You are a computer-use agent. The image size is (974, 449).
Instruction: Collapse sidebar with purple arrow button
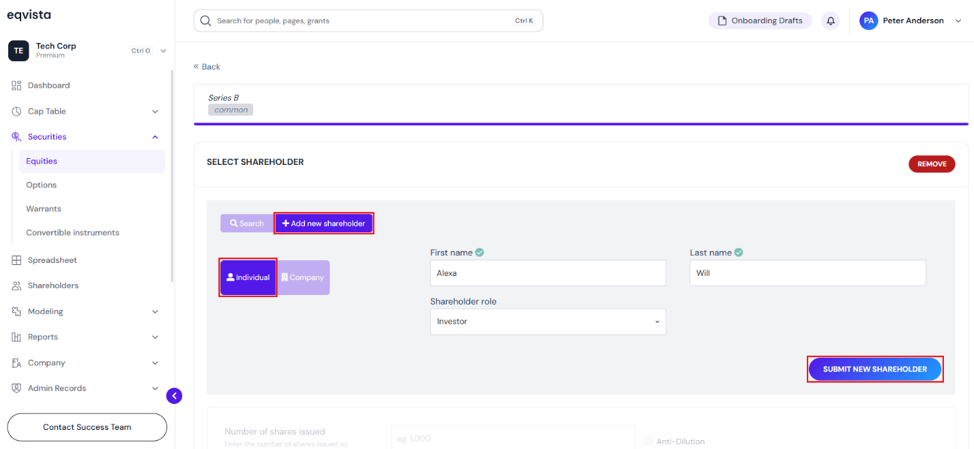(x=175, y=396)
